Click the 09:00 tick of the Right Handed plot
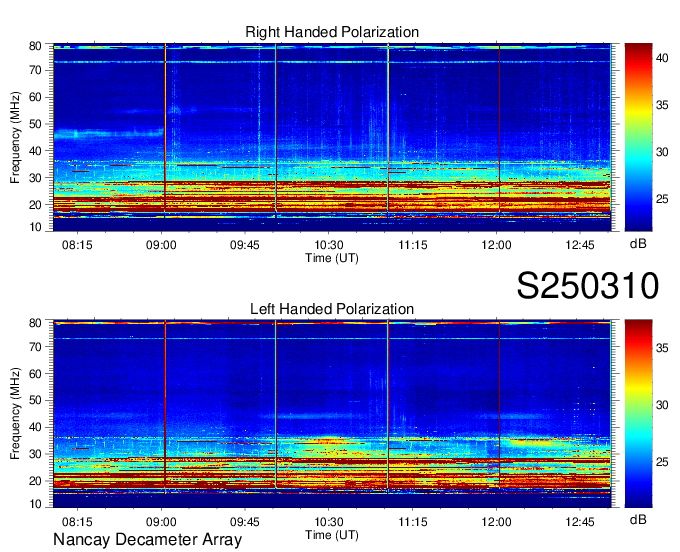Image resolution: width=680 pixels, height=552 pixels. pos(161,245)
